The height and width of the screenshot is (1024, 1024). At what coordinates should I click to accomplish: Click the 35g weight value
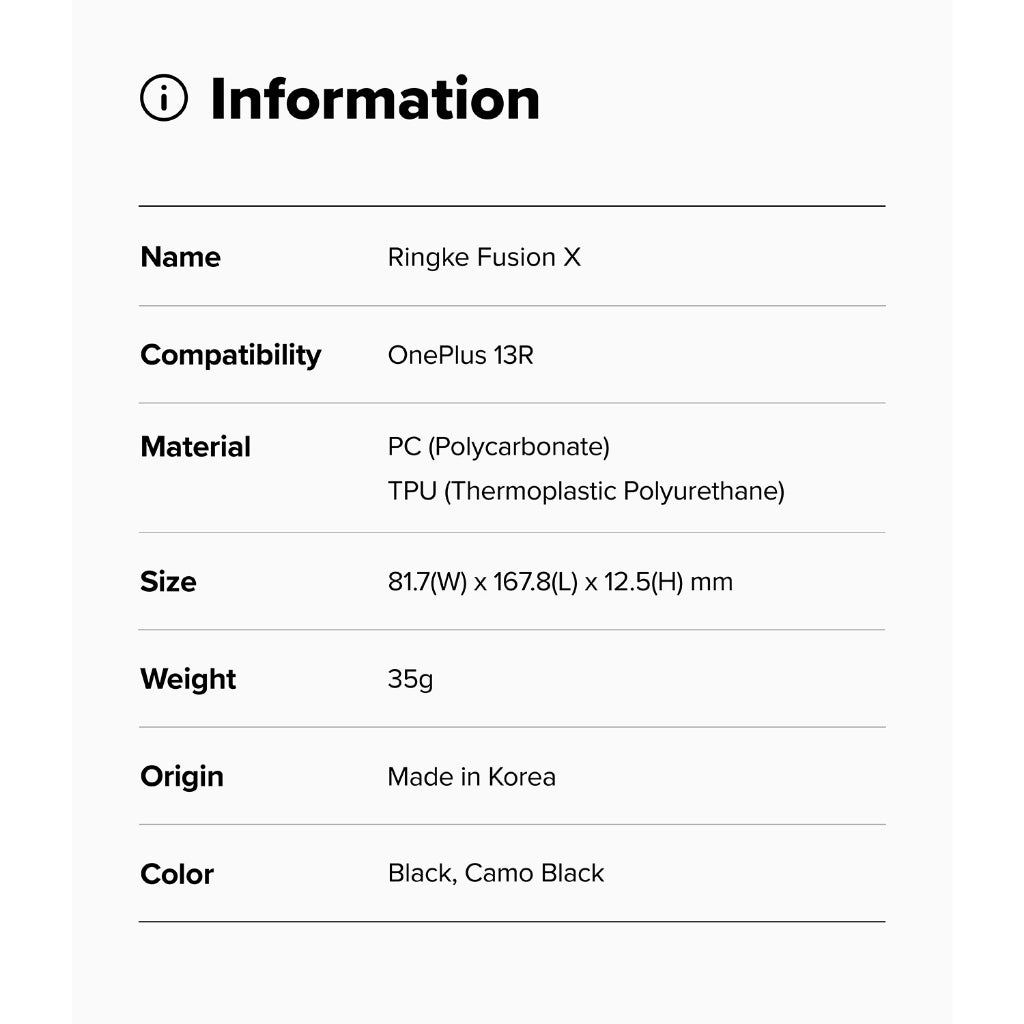point(410,679)
